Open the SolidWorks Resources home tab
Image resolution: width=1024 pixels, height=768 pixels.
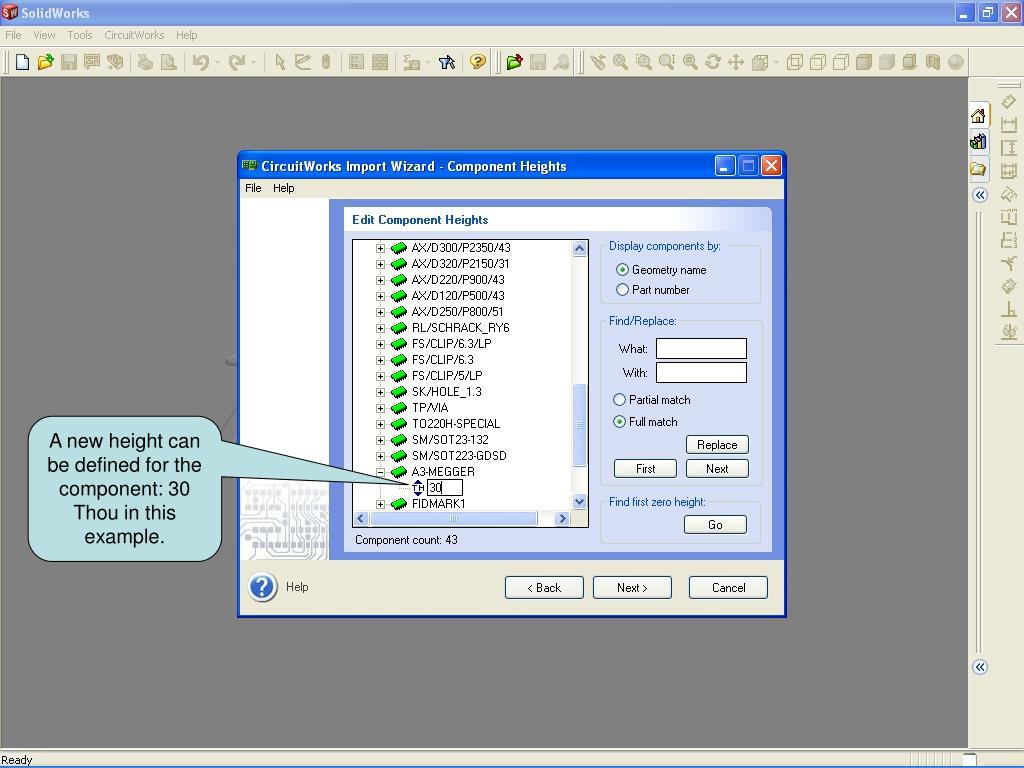click(978, 116)
